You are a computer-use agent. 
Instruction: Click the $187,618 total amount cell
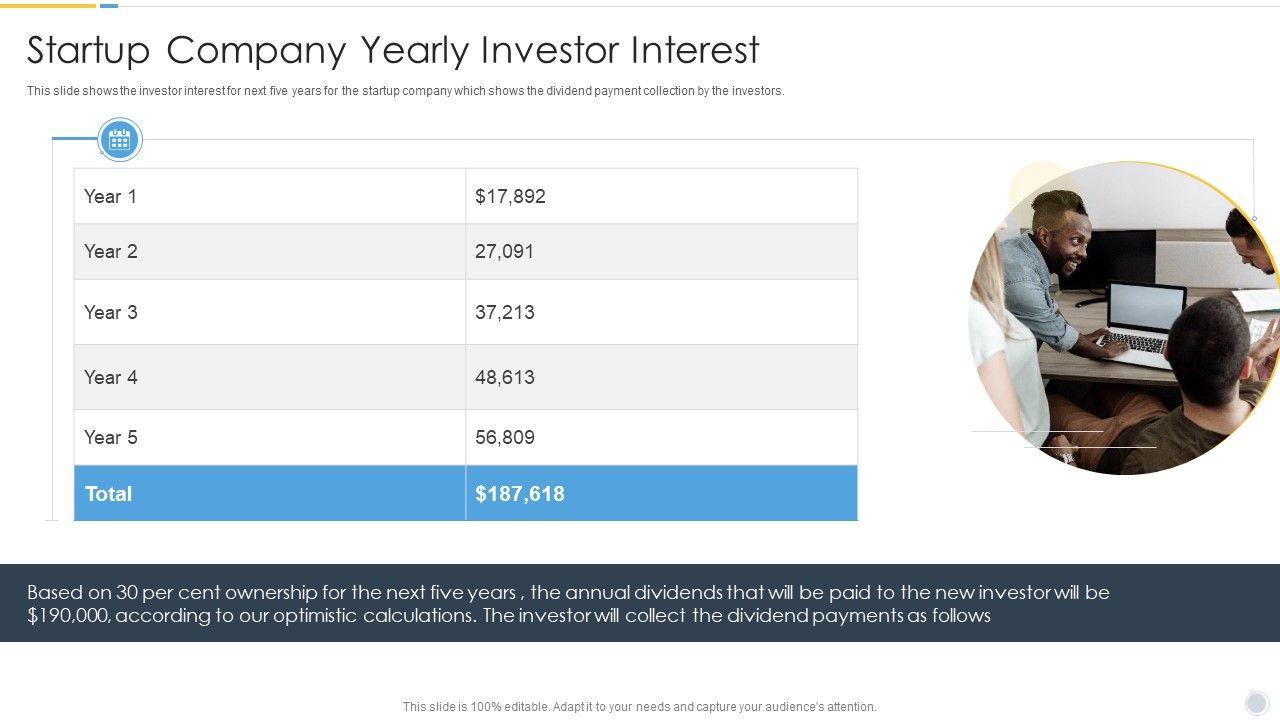click(x=661, y=493)
